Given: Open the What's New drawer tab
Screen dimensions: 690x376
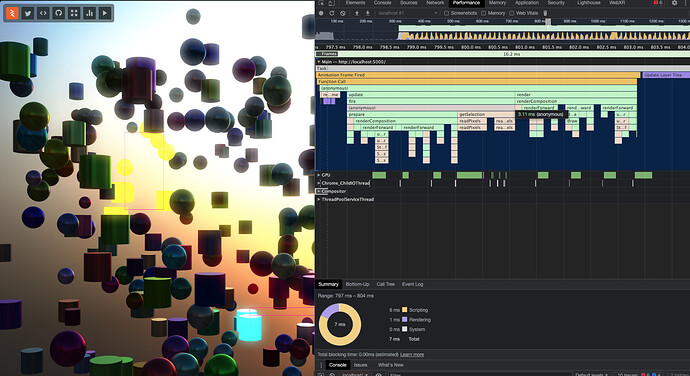Looking at the screenshot, I should [x=390, y=365].
